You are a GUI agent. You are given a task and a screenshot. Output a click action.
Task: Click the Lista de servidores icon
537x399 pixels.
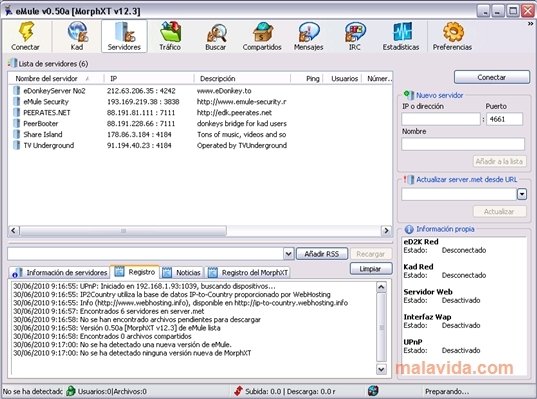[x=12, y=63]
